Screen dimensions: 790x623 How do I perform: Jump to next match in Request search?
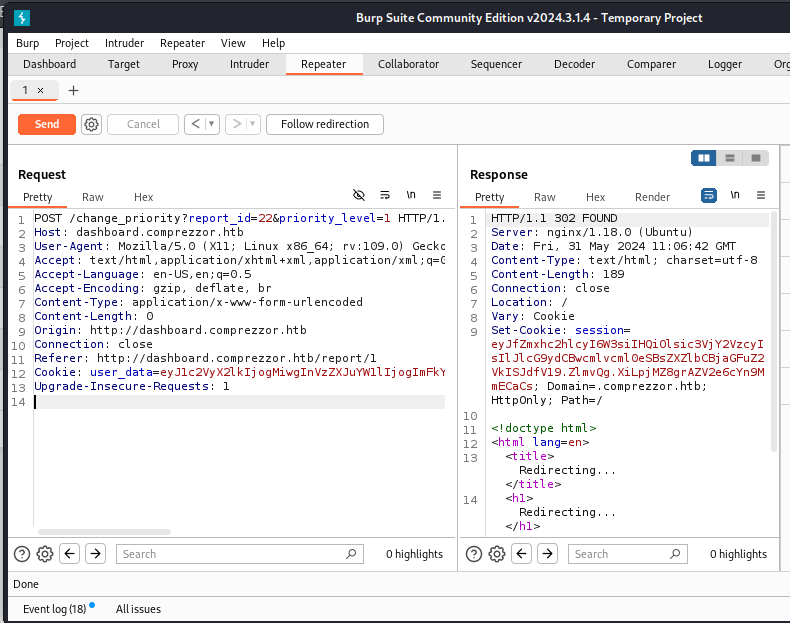95,554
